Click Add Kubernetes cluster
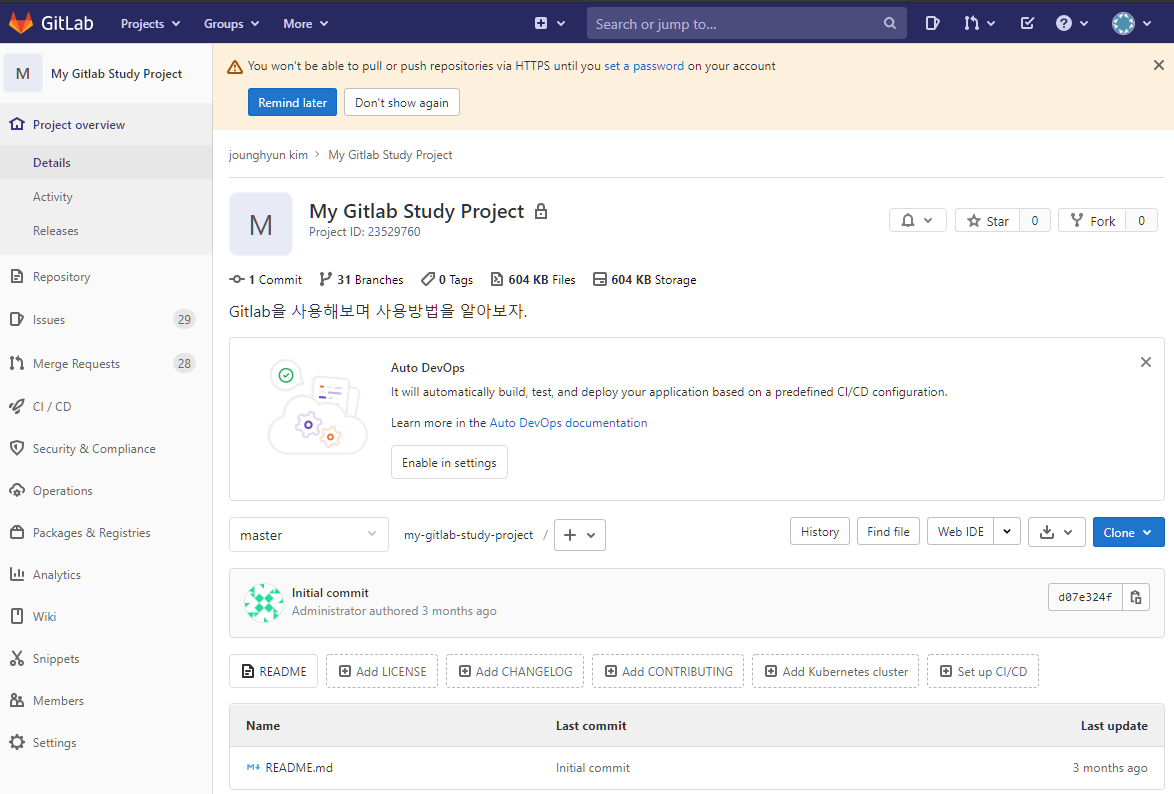 point(836,671)
